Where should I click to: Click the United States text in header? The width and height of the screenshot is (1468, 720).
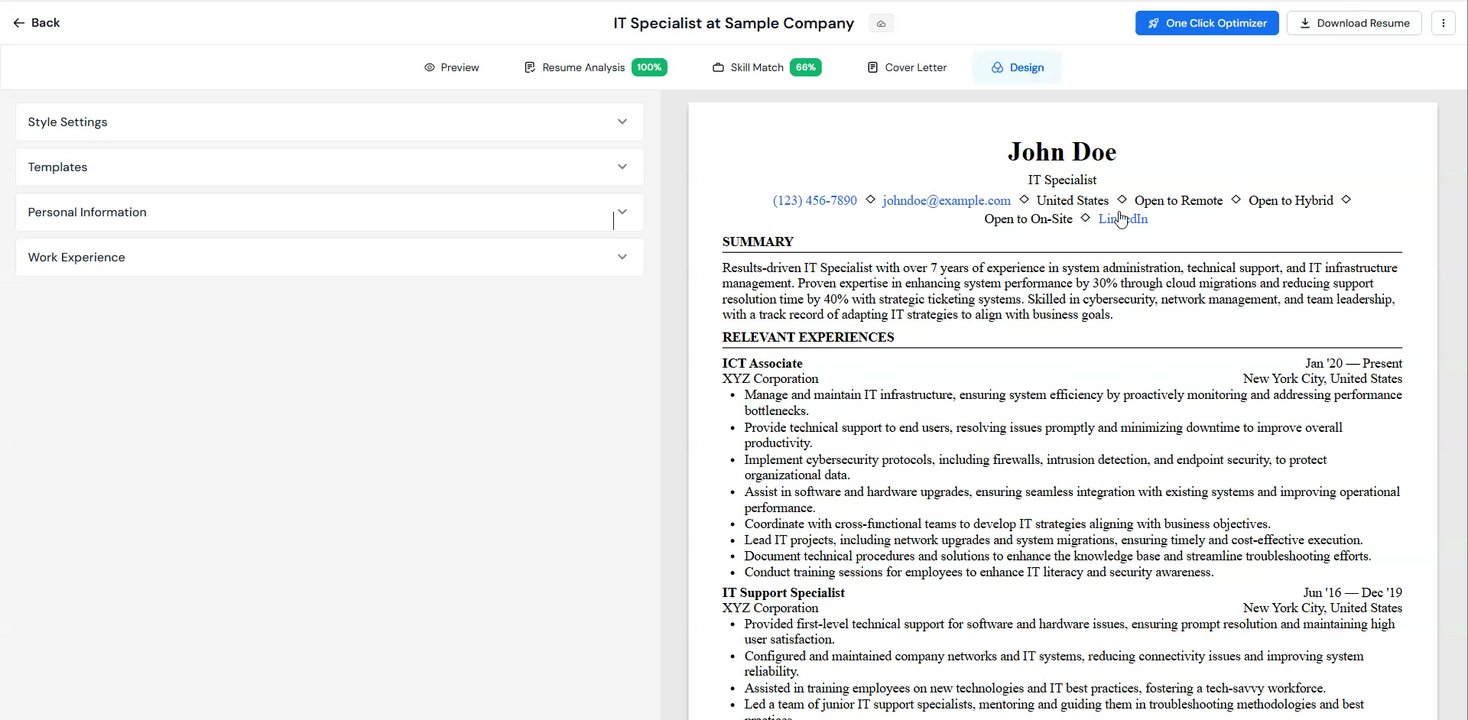tap(1072, 201)
